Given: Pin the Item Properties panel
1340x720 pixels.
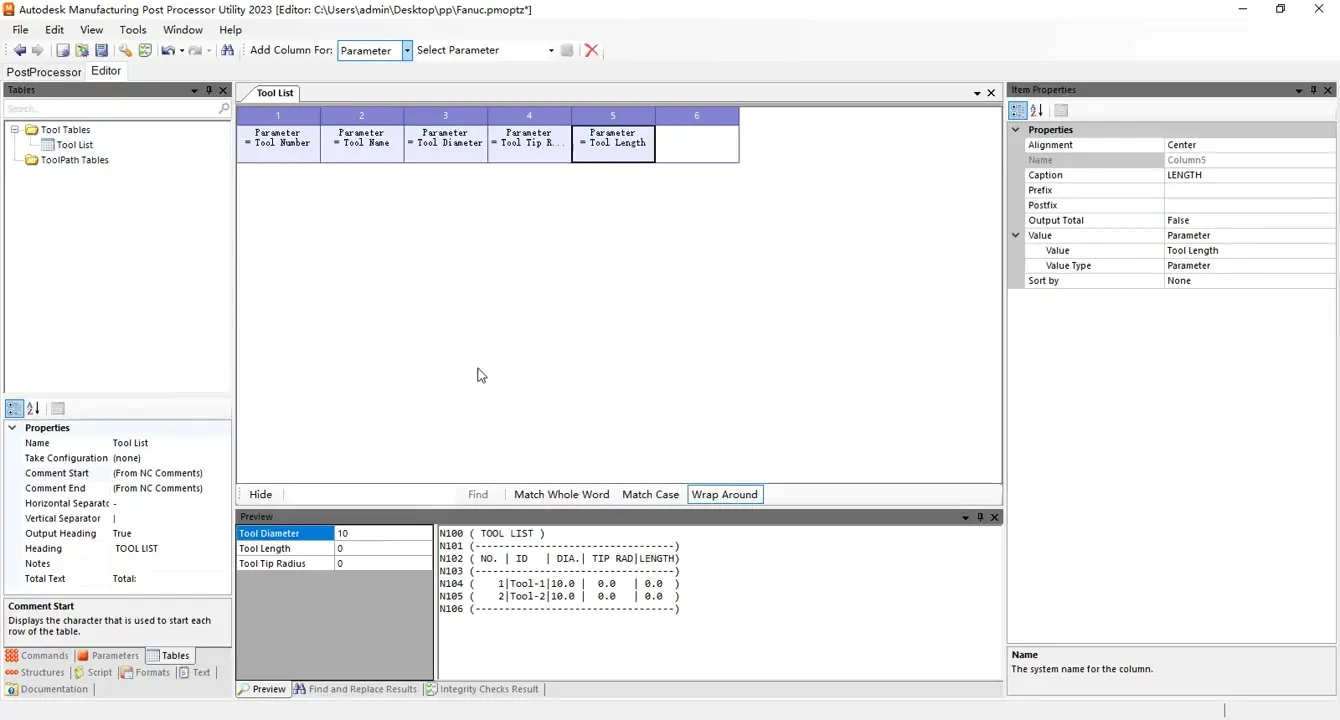Looking at the screenshot, I should coord(1314,90).
